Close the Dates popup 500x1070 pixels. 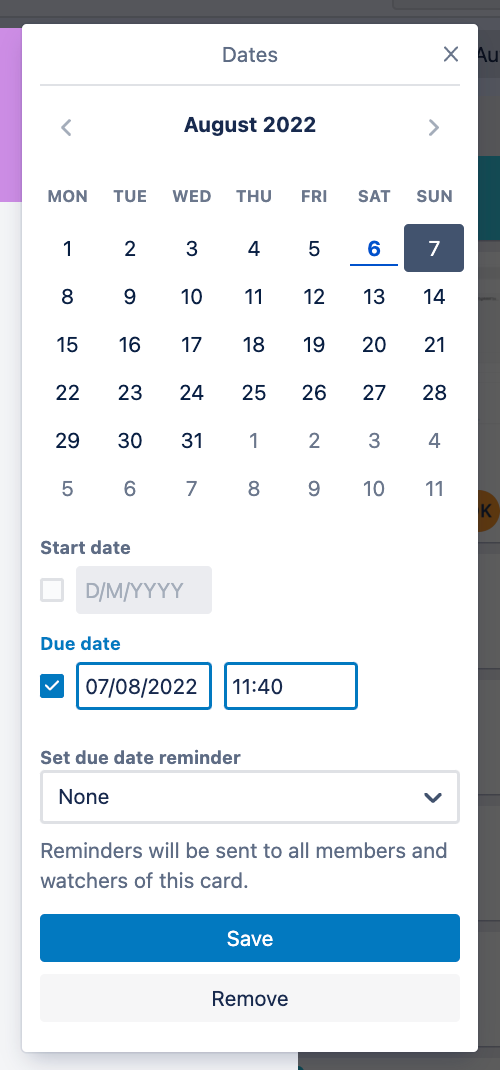pos(451,55)
